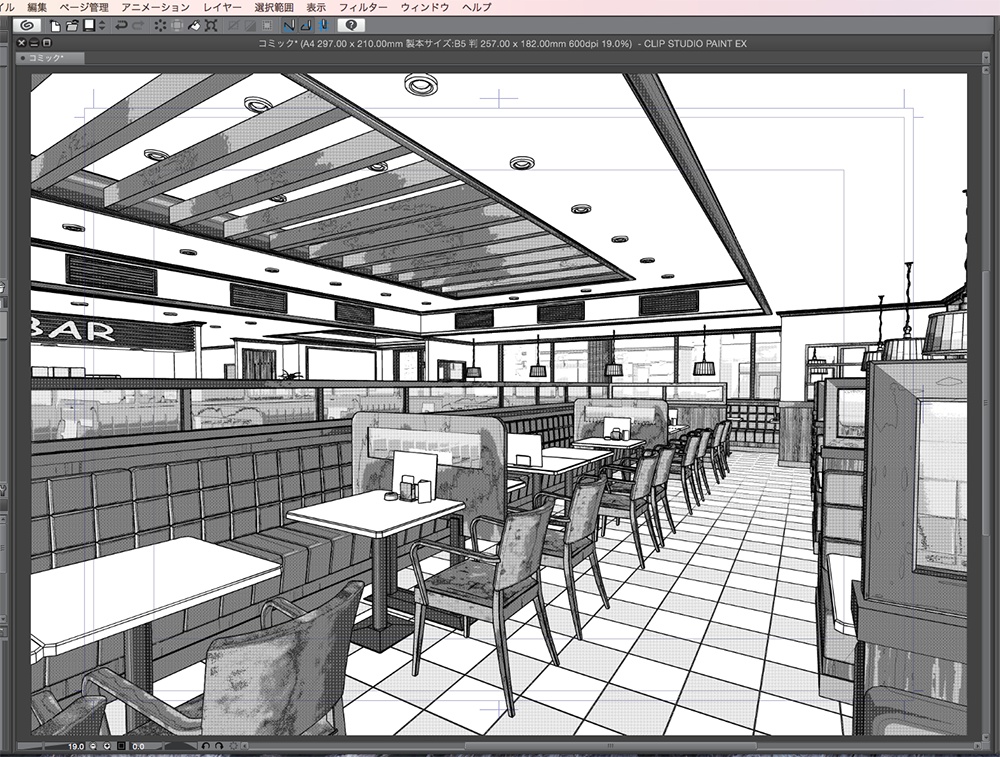Toggle Show selection border icon

[267, 26]
